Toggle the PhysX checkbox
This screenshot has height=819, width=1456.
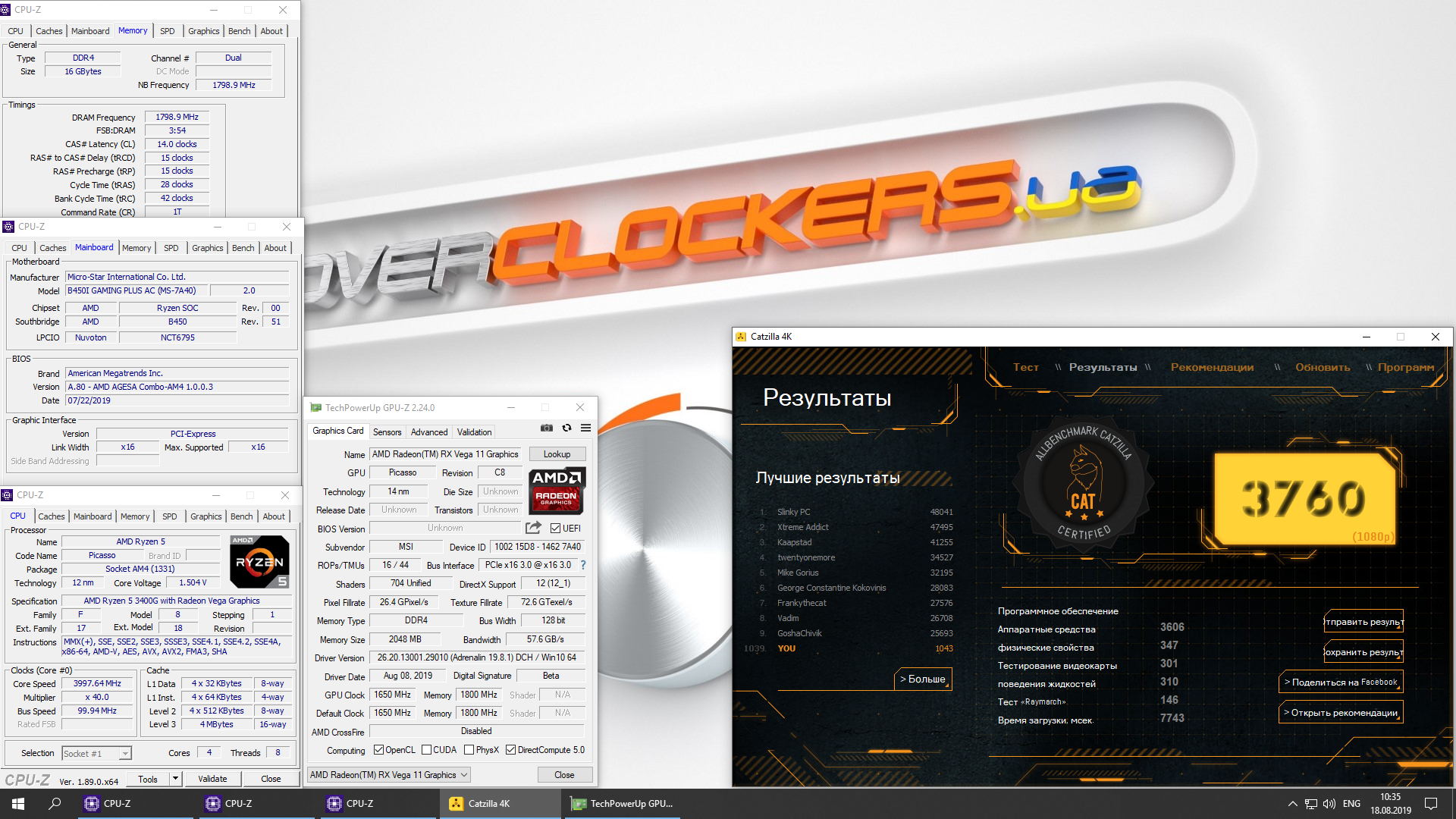click(469, 750)
